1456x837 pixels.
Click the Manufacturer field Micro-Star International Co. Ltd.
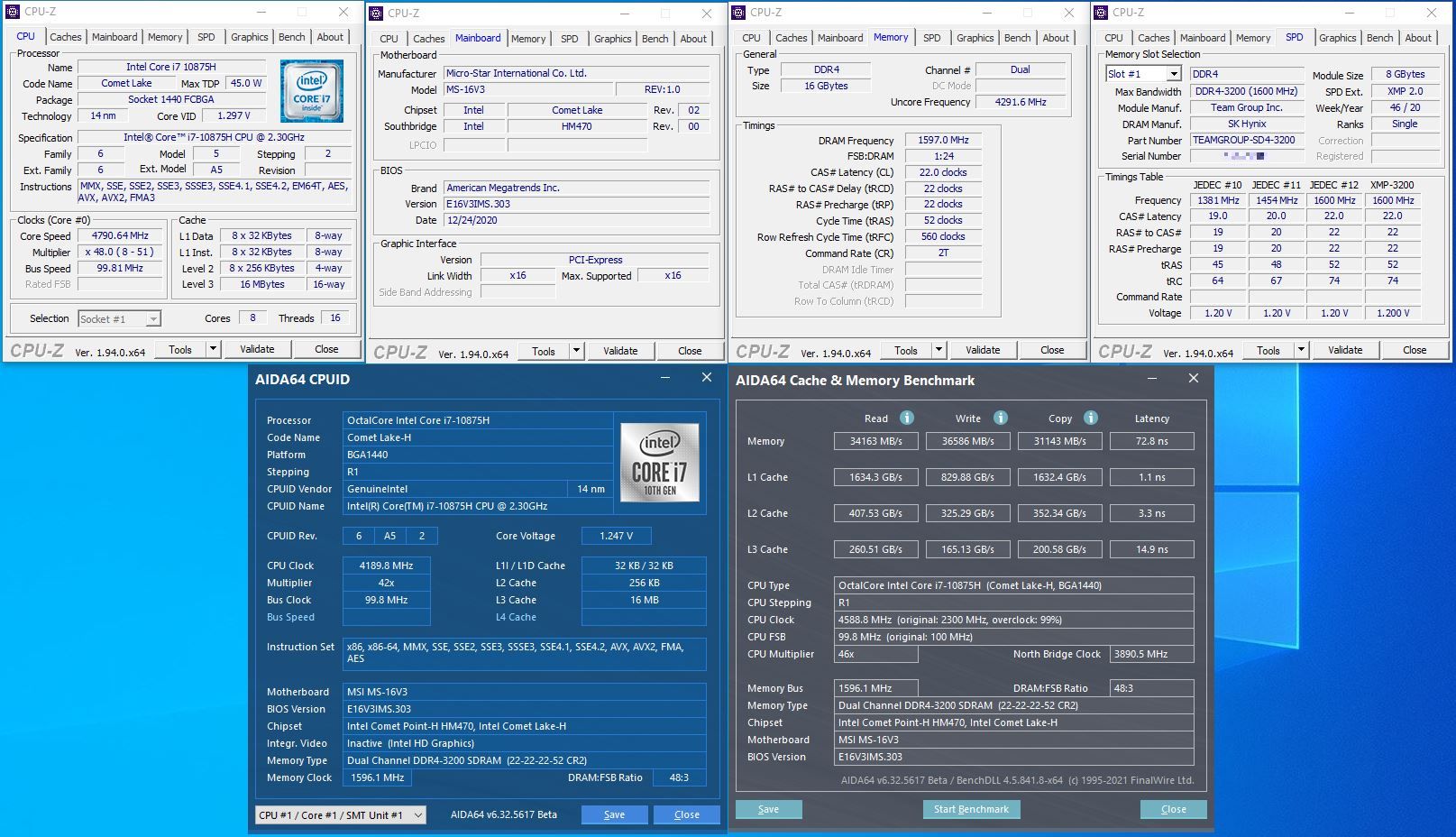(x=576, y=73)
